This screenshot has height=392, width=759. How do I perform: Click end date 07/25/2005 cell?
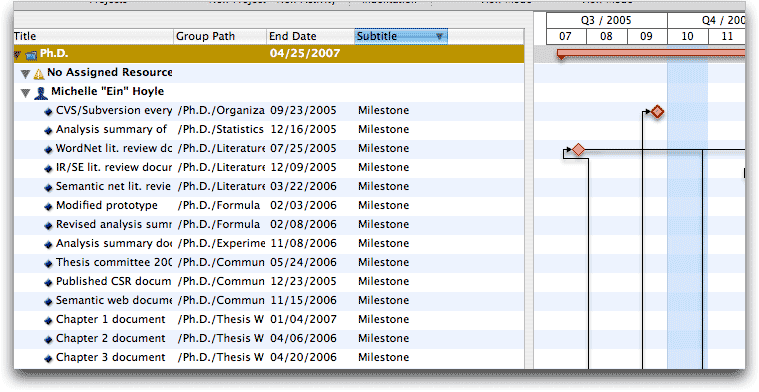[x=303, y=148]
